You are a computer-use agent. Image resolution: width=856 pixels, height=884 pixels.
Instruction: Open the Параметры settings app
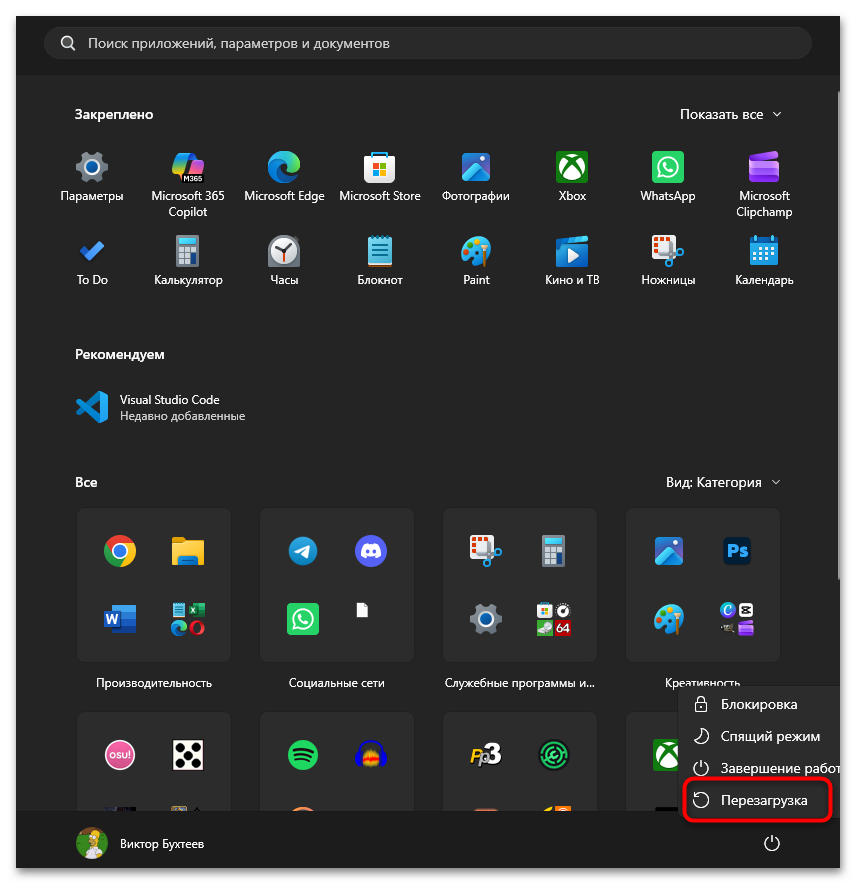click(92, 177)
